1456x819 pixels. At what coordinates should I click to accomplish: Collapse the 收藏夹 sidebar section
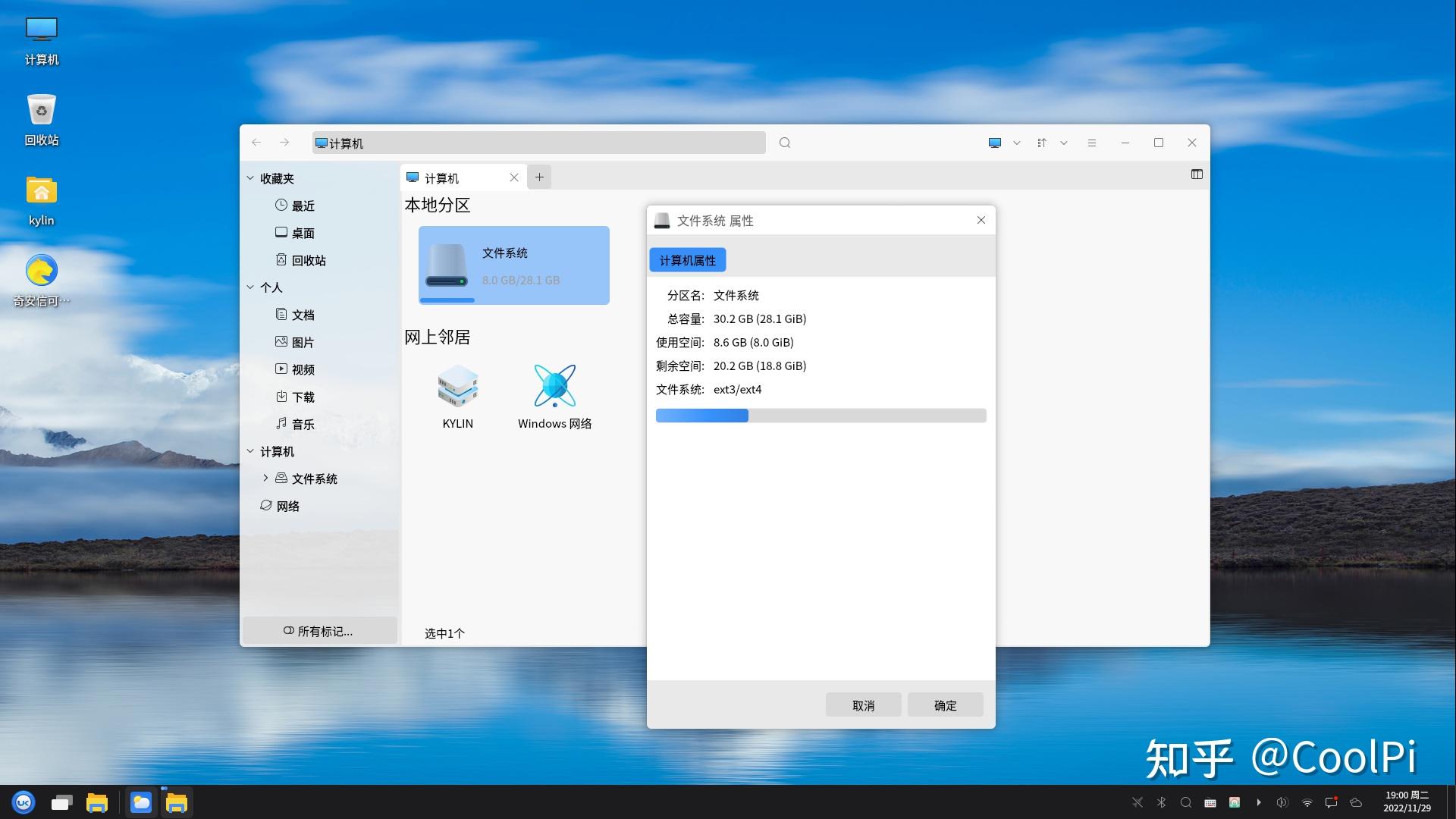[250, 178]
